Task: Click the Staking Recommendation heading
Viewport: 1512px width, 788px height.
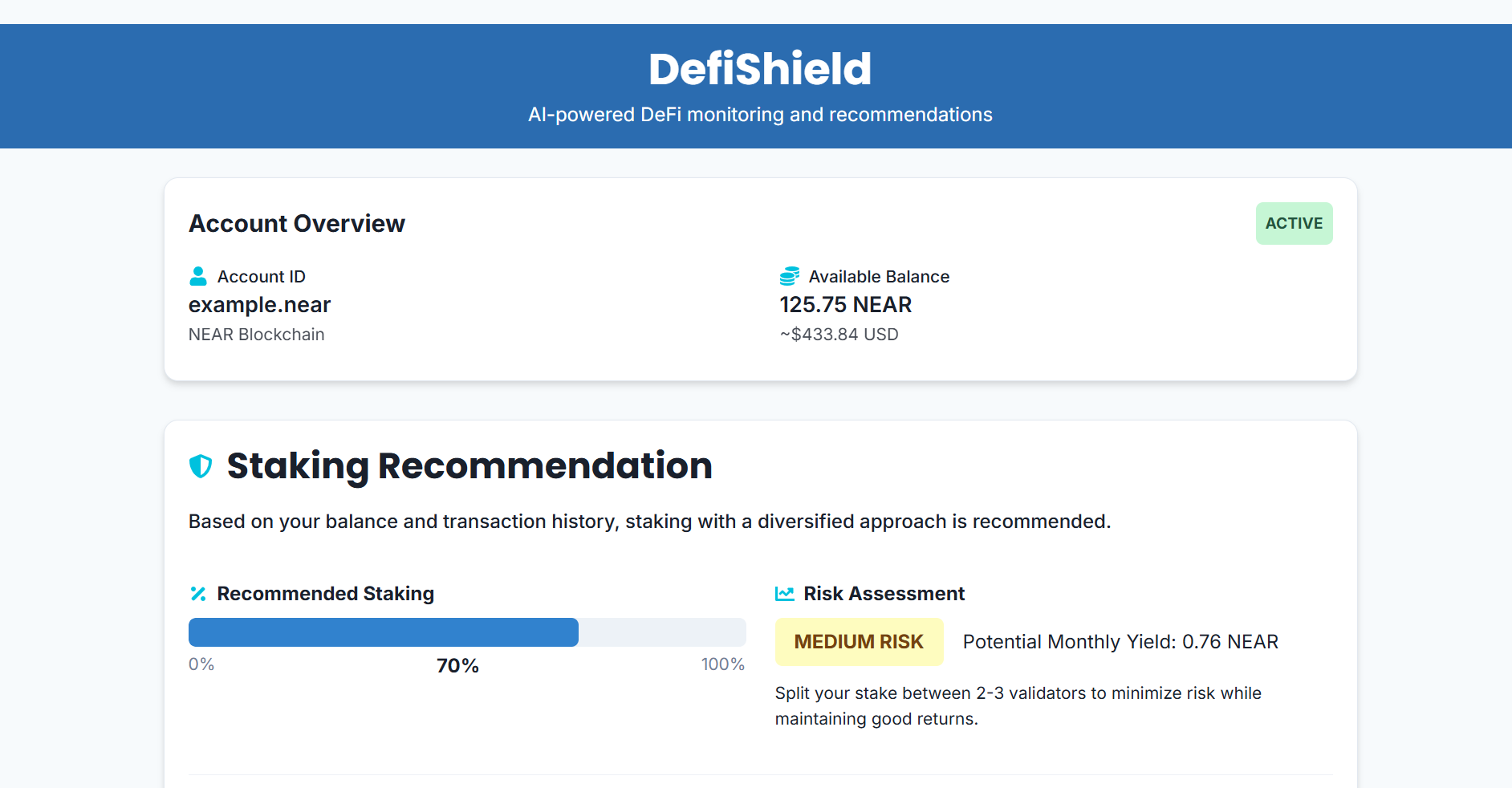Action: tap(469, 465)
